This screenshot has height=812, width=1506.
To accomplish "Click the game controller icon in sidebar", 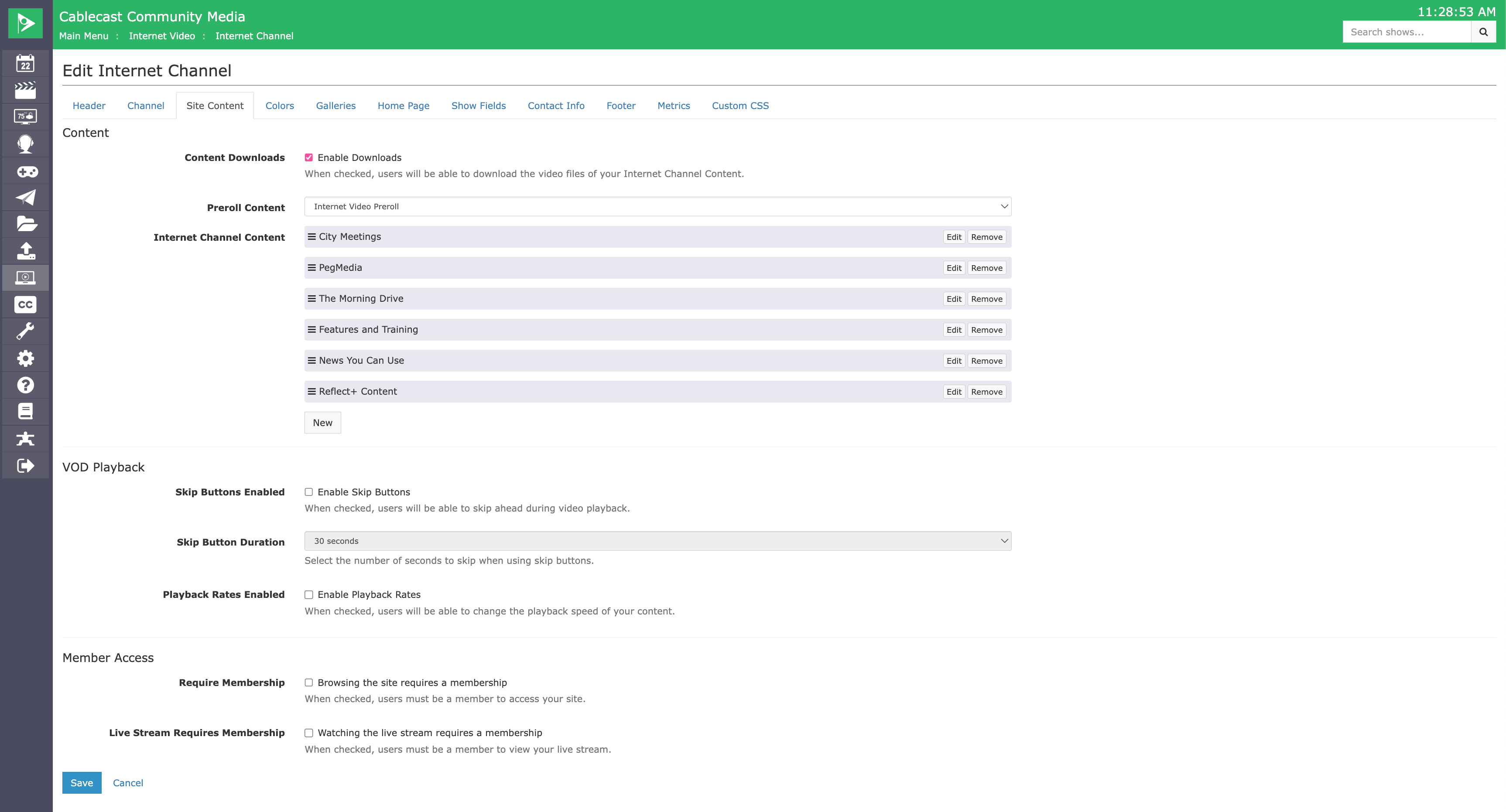I will [x=25, y=171].
